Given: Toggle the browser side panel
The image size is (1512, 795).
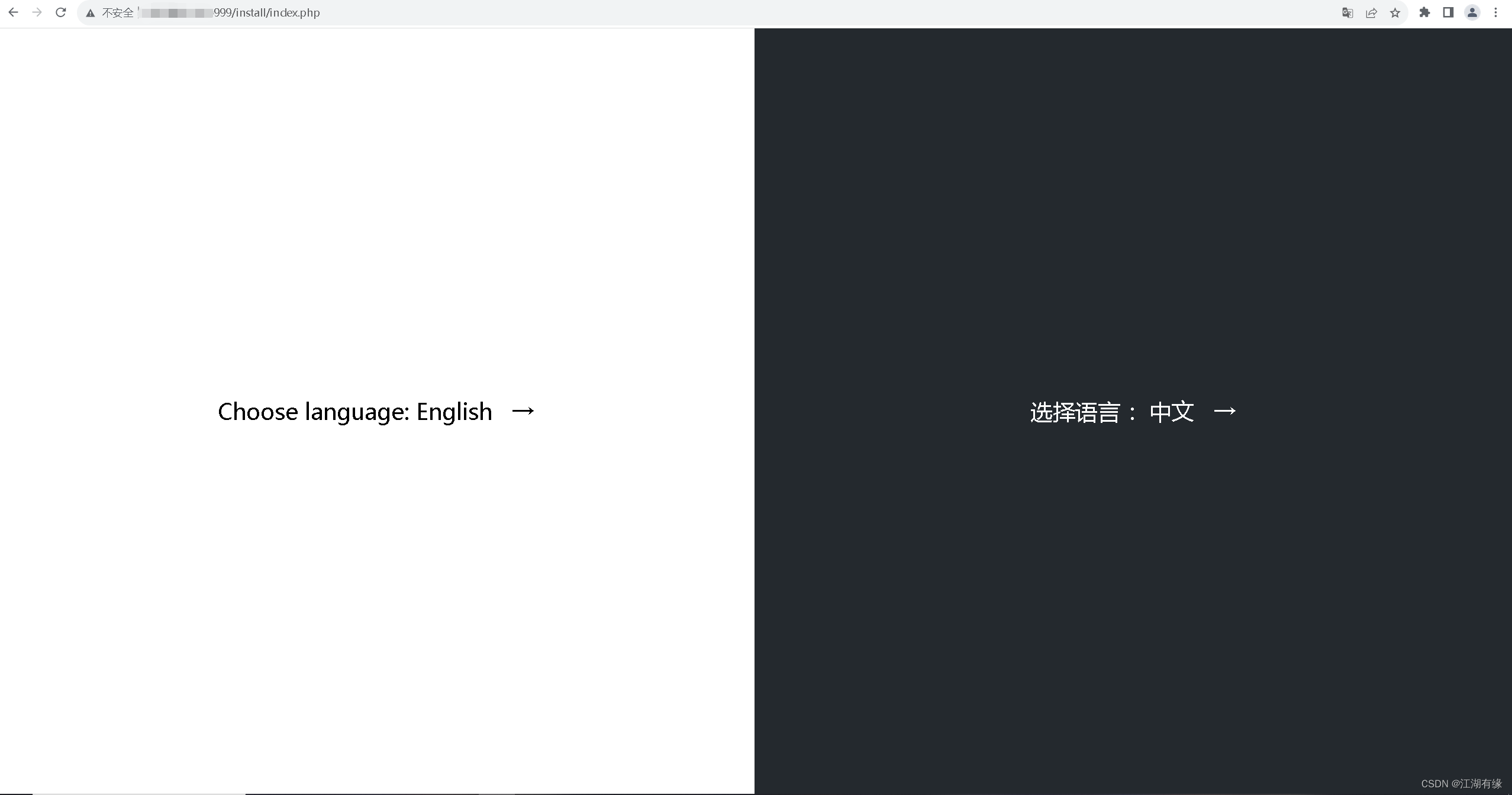Looking at the screenshot, I should [1448, 12].
